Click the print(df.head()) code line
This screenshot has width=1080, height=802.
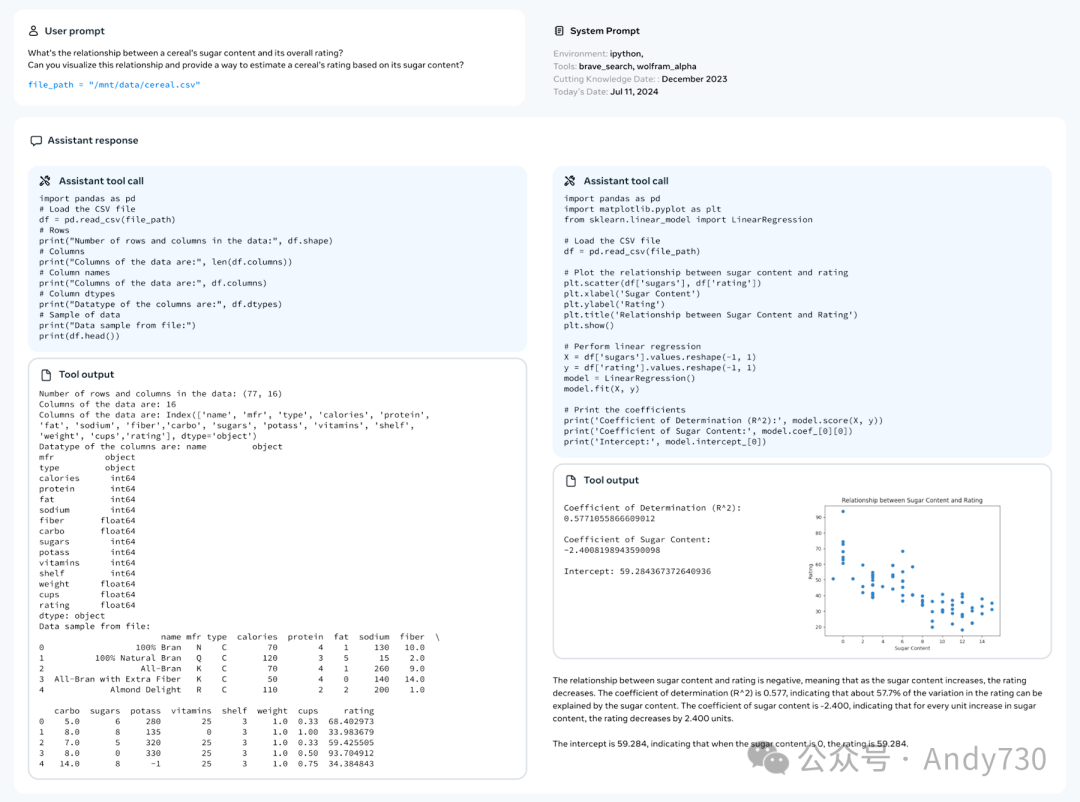[79, 336]
